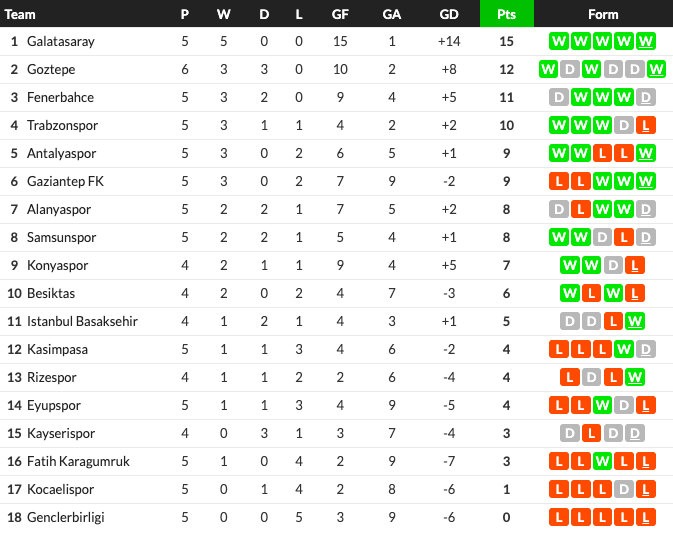
Task: Click Fatih Karagumruk's green W form badge
Action: pos(602,462)
